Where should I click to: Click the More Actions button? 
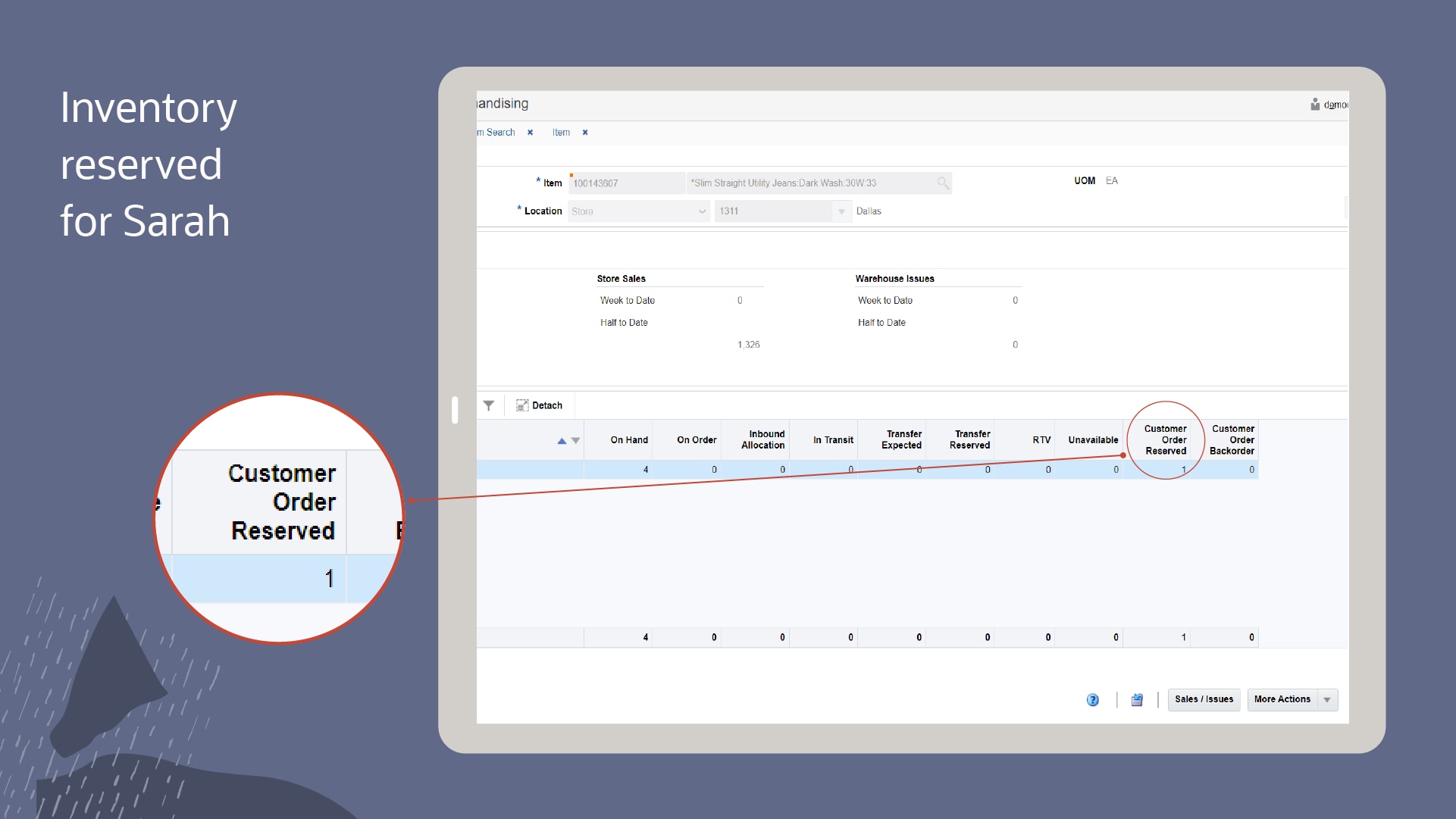[1282, 699]
